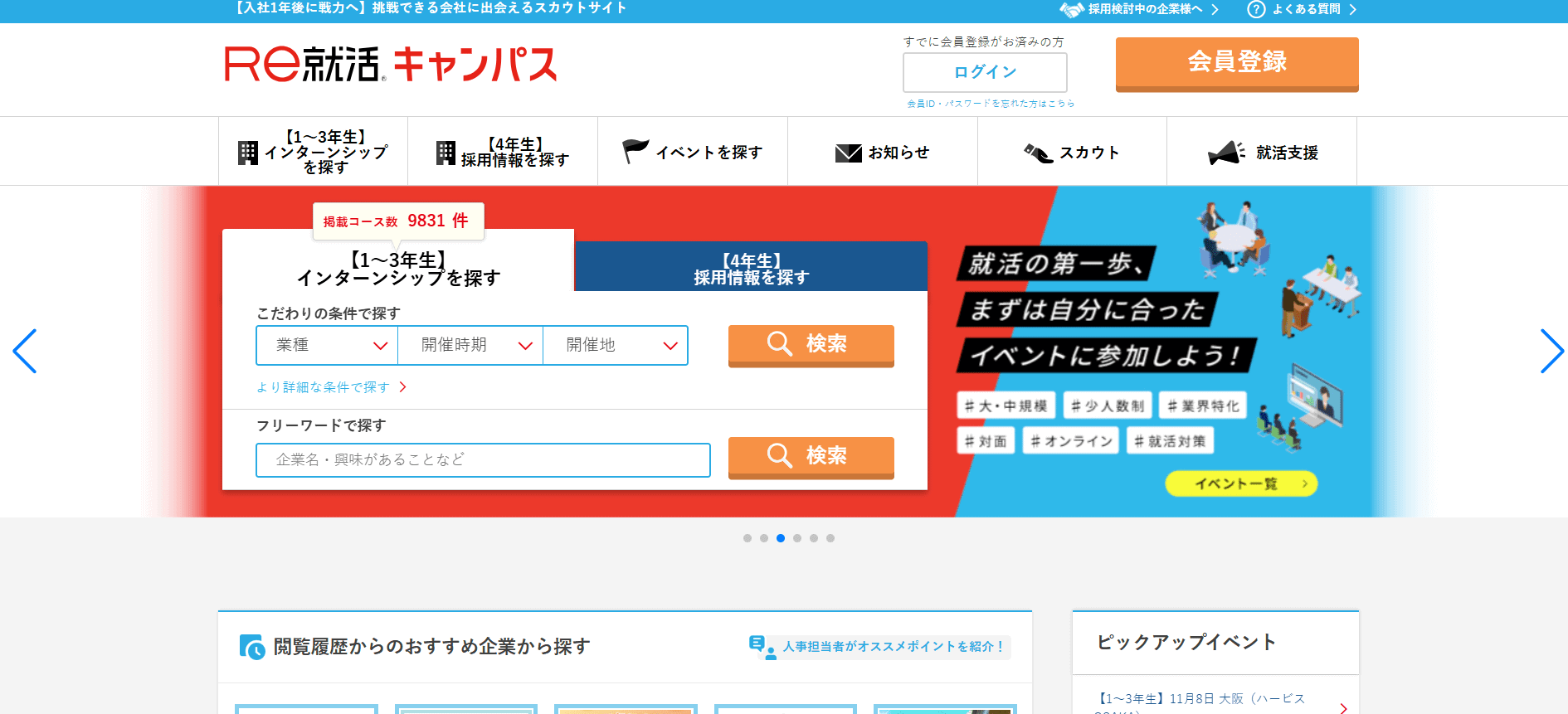This screenshot has height=714, width=1568.
Task: Click the ログイン button
Action: pyautogui.click(x=985, y=72)
